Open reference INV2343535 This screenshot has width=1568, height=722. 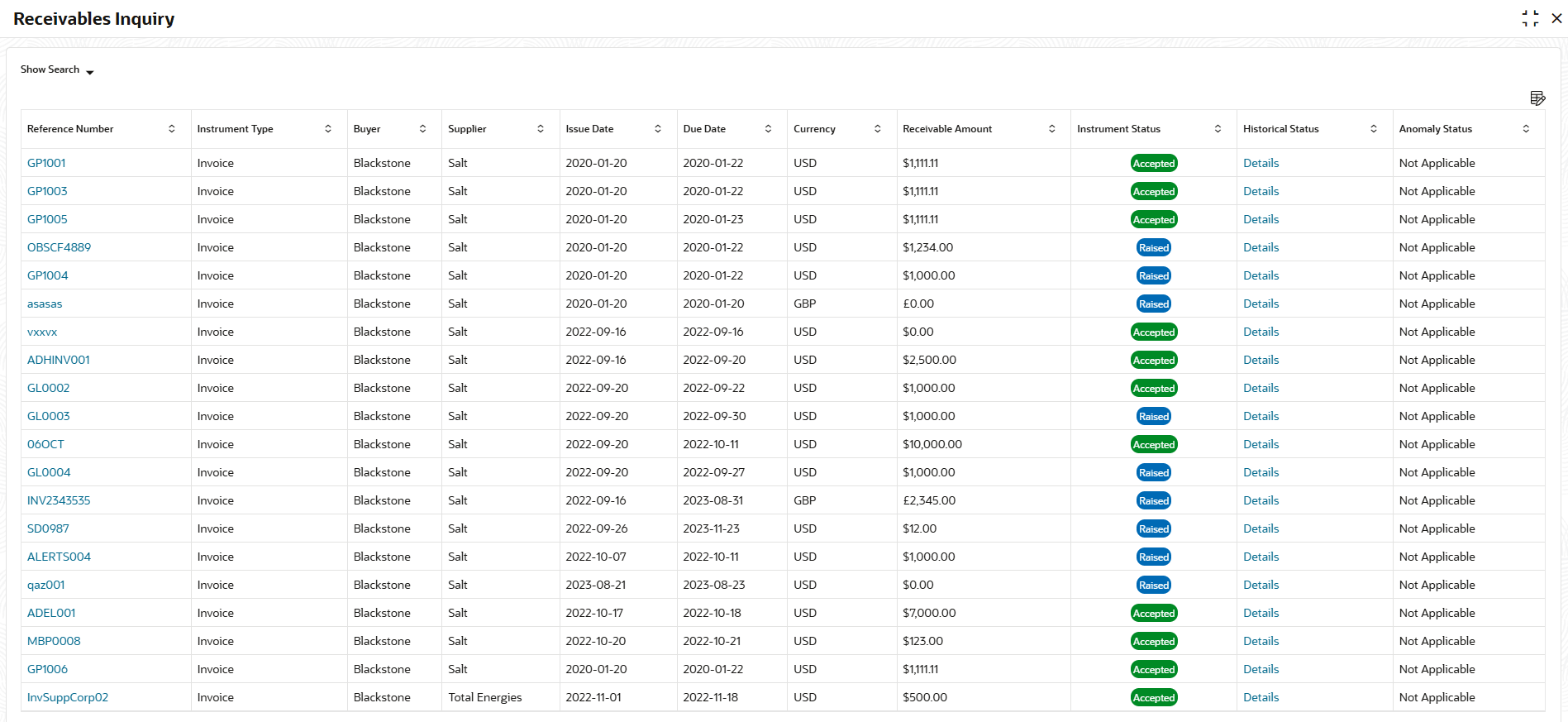click(59, 500)
